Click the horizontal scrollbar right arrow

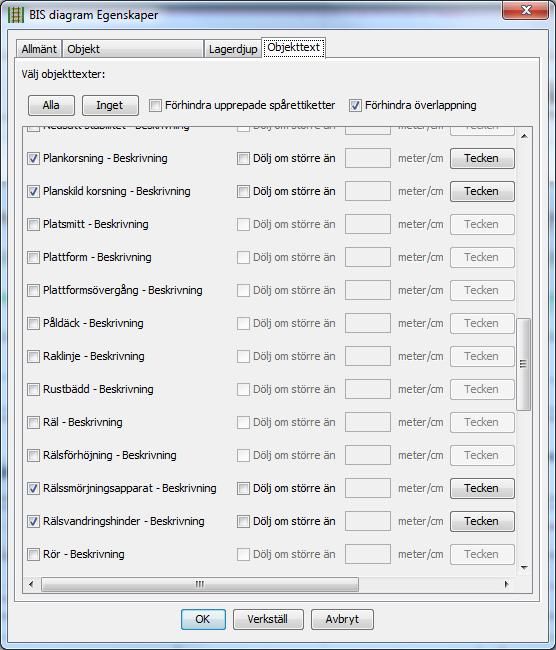click(x=506, y=585)
